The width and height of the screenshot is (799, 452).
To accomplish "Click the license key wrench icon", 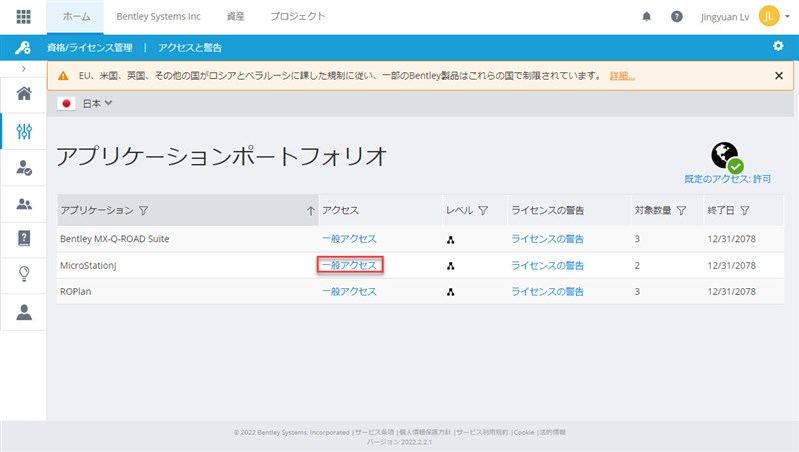I will tap(23, 47).
